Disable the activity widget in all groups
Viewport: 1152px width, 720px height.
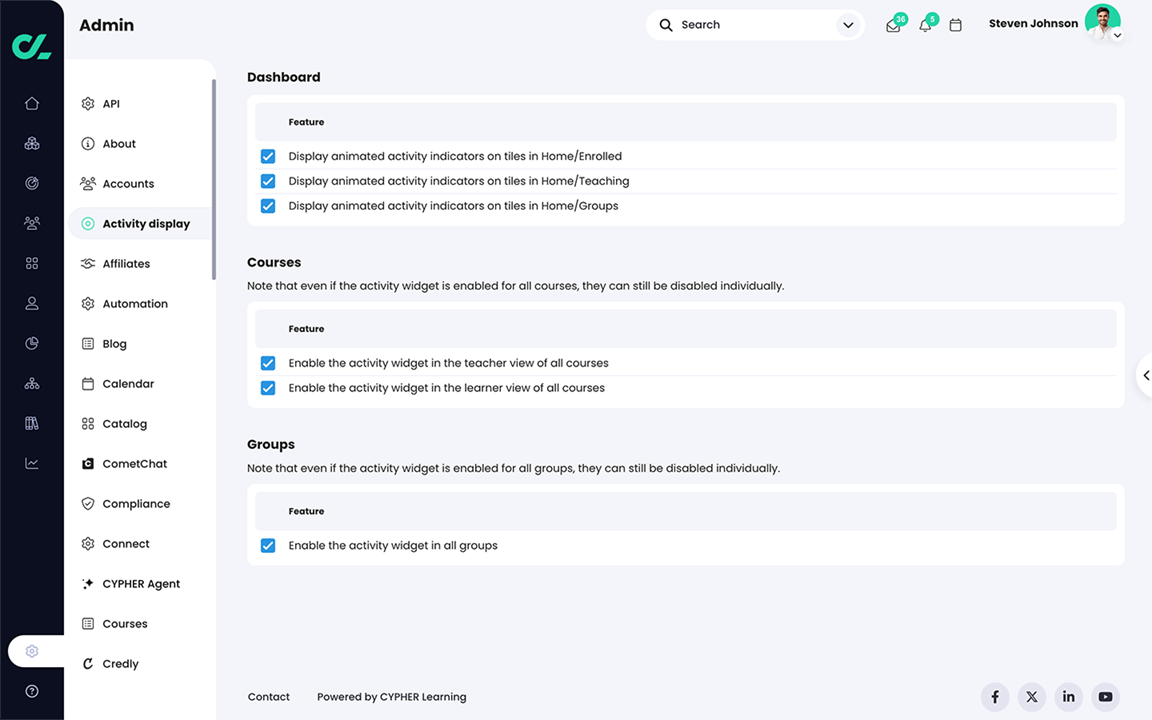coord(268,545)
